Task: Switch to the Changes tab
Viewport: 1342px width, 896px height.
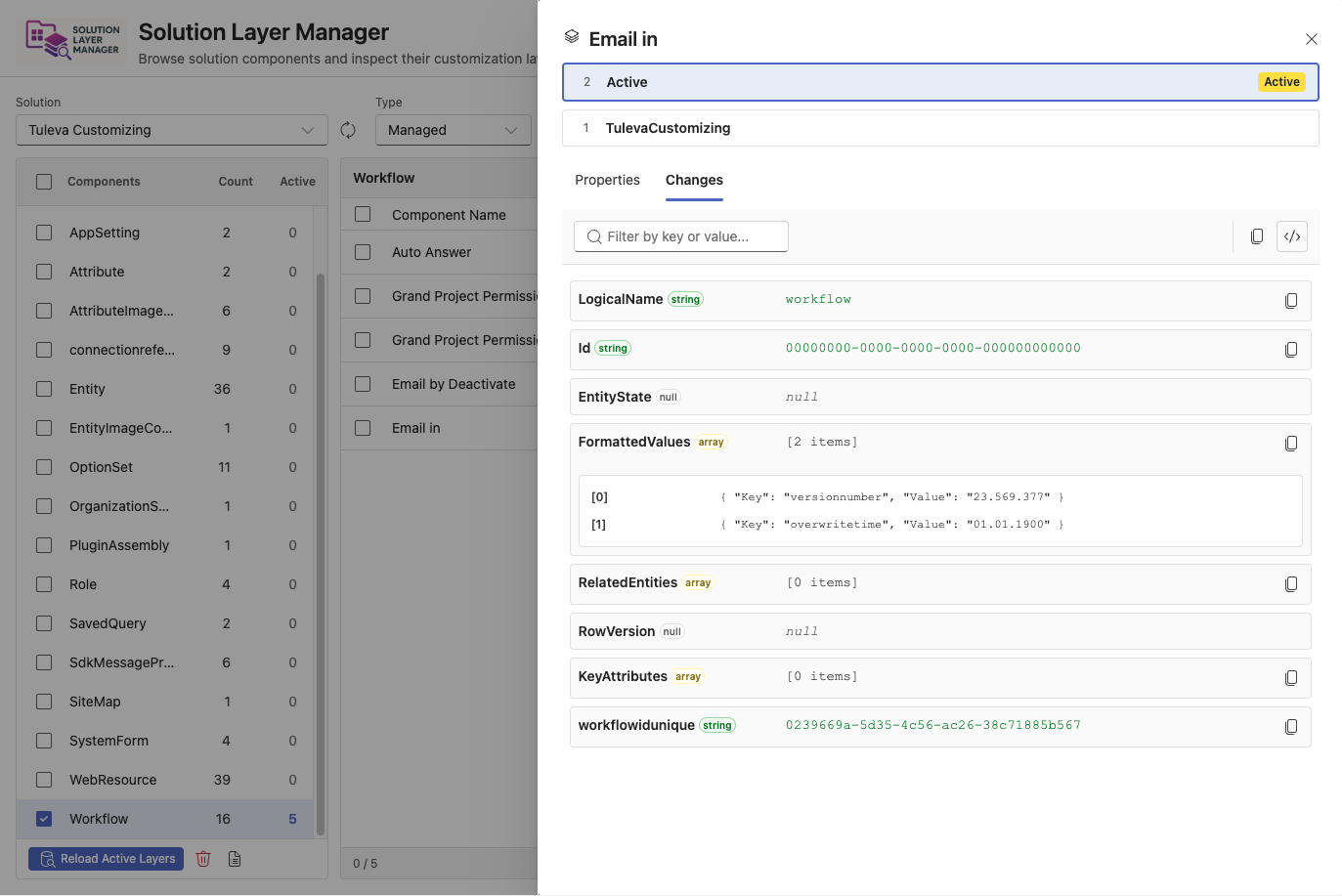Action: [694, 180]
